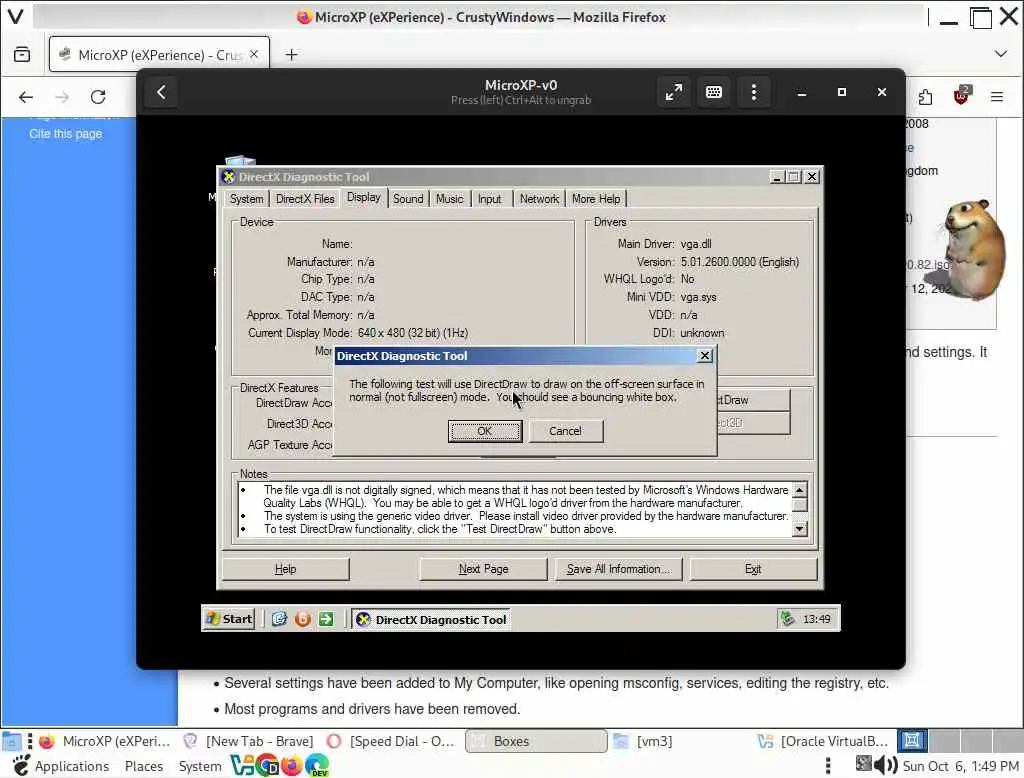1024x778 pixels.
Task: Open a new Firefox tab
Action: (291, 55)
